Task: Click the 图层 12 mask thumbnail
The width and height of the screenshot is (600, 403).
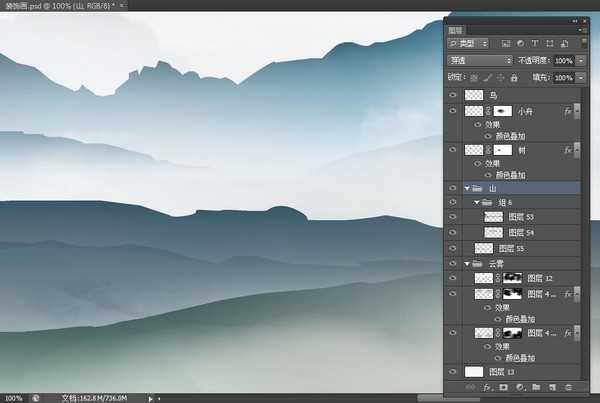Action: coord(512,278)
